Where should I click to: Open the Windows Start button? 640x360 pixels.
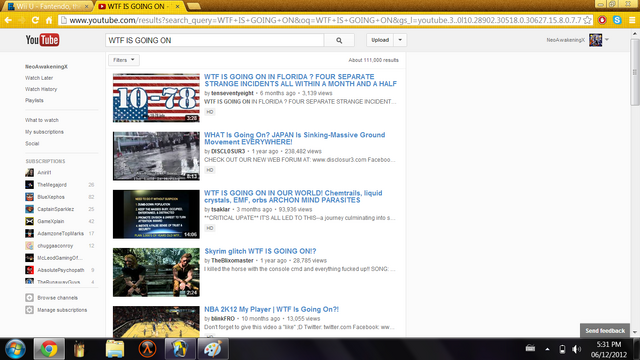click(x=16, y=349)
